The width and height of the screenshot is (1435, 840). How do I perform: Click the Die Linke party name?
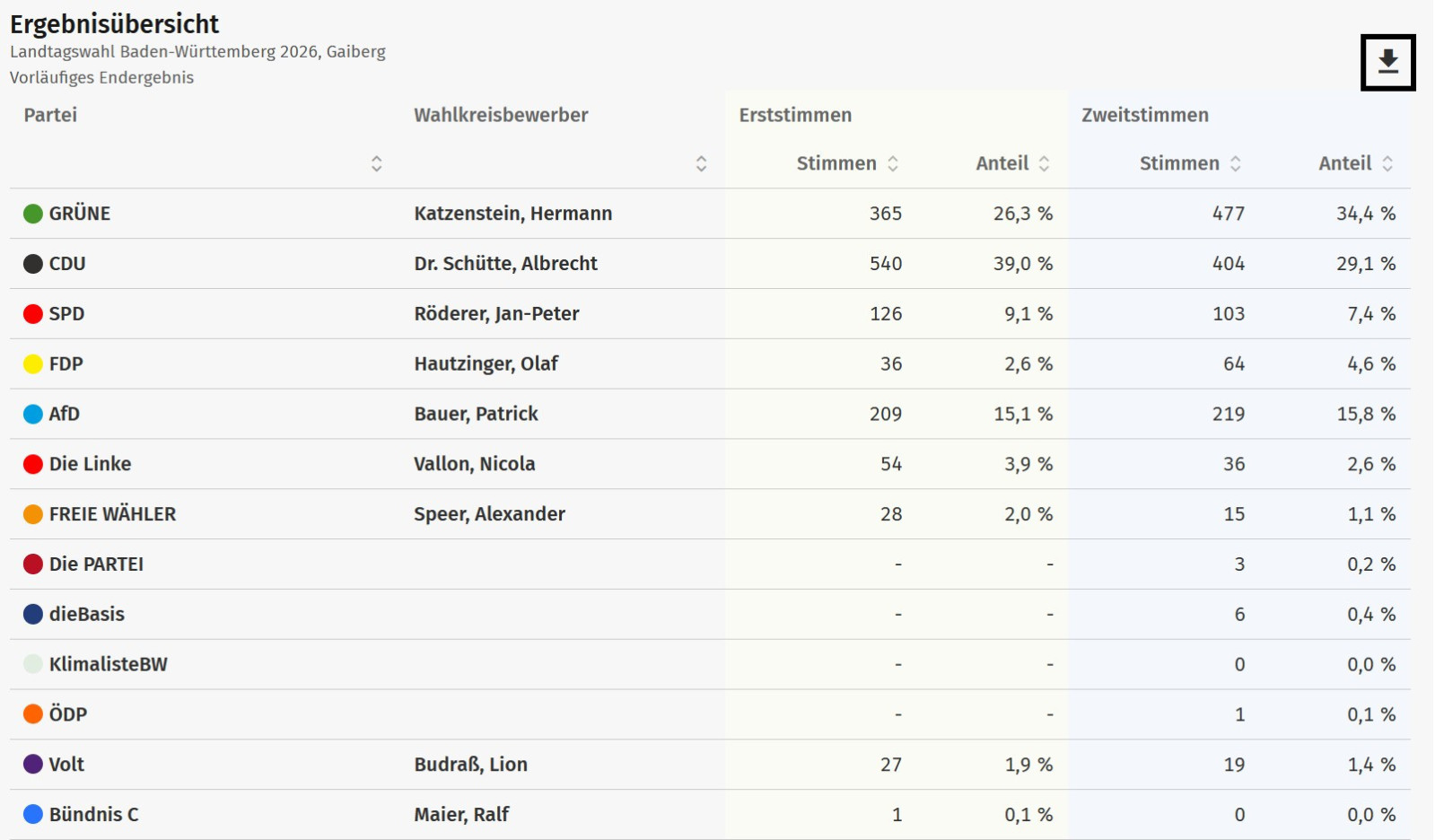pos(90,464)
